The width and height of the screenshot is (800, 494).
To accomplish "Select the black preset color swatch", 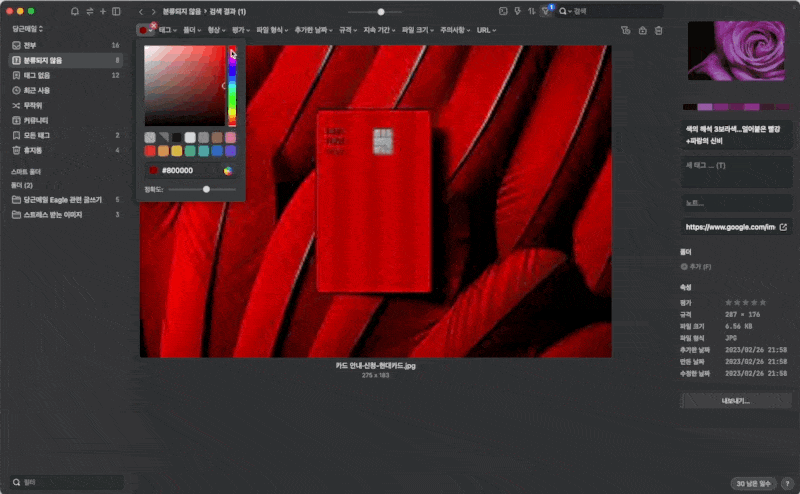I will point(177,137).
